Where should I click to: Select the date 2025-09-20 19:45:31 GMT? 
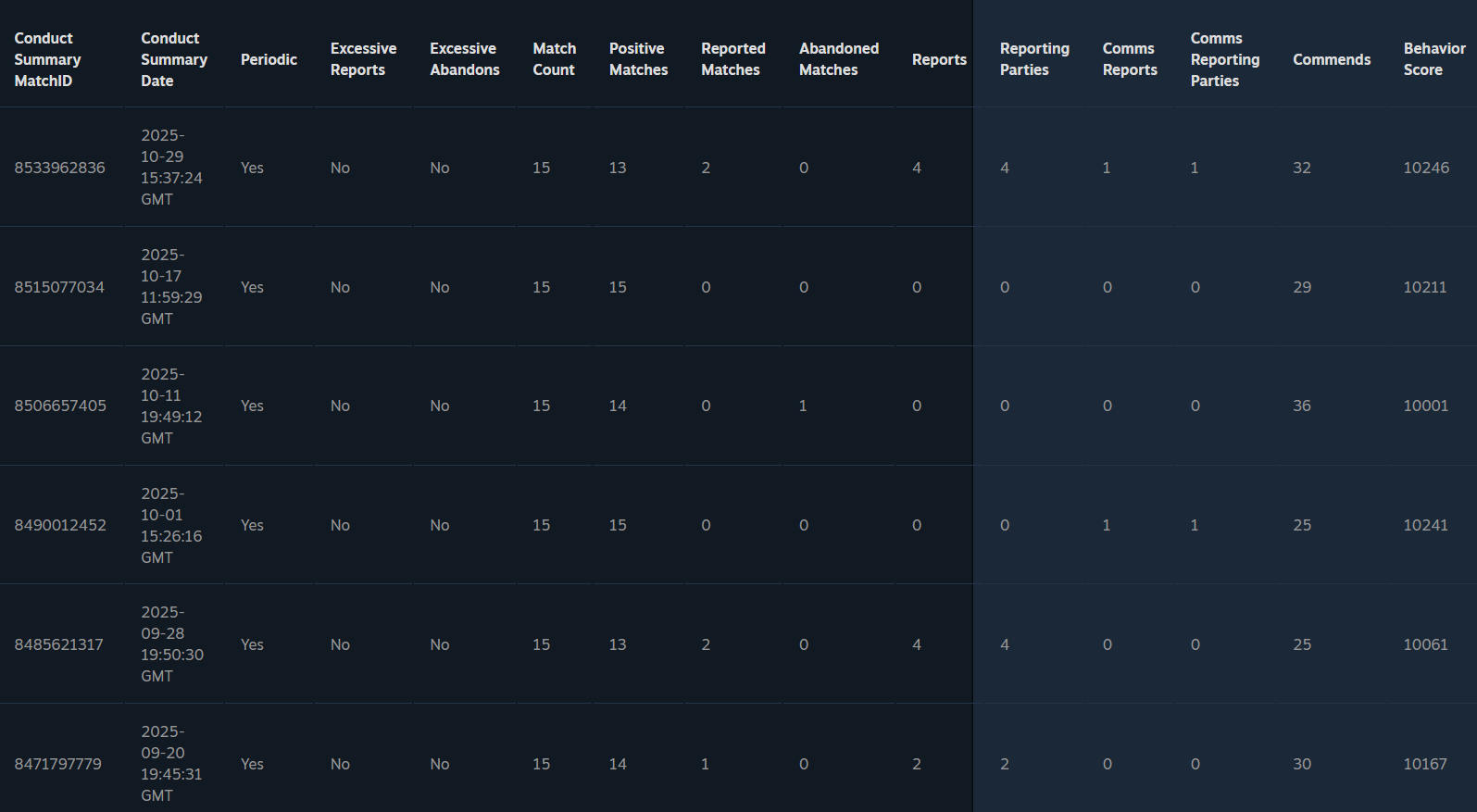pos(171,764)
